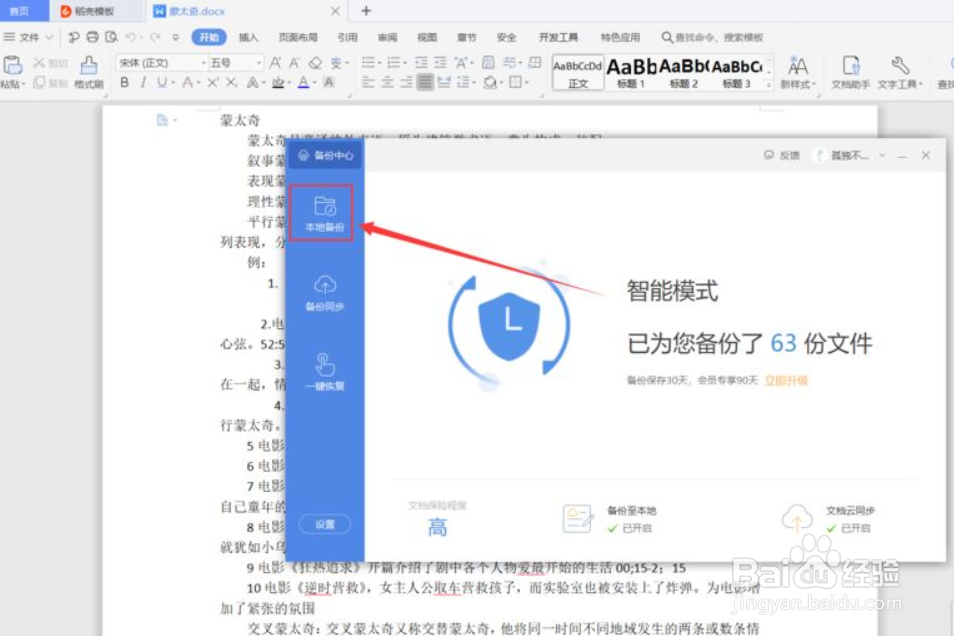Viewport: 954px width, 636px height.
Task: Switch to the 引用 ribbon tab
Action: tap(347, 37)
